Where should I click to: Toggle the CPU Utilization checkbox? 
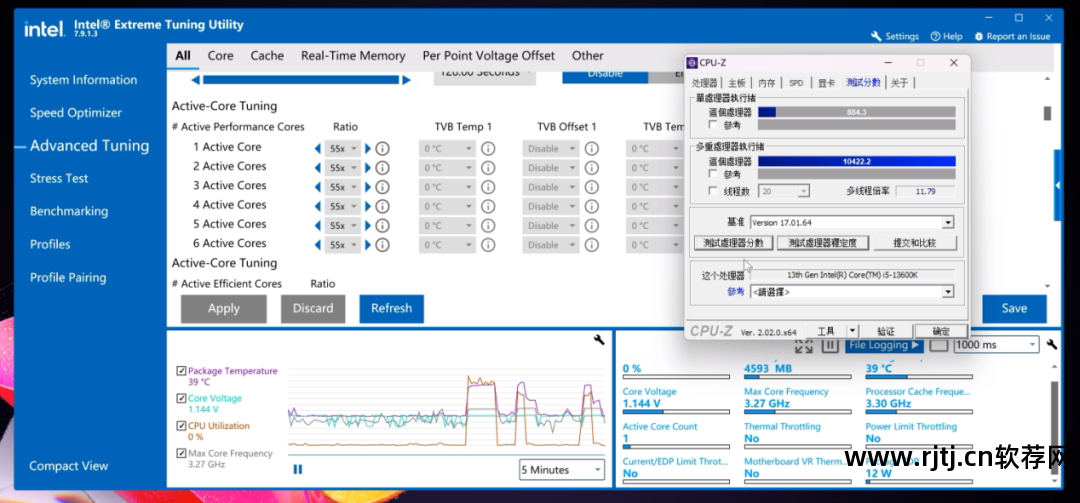click(181, 426)
